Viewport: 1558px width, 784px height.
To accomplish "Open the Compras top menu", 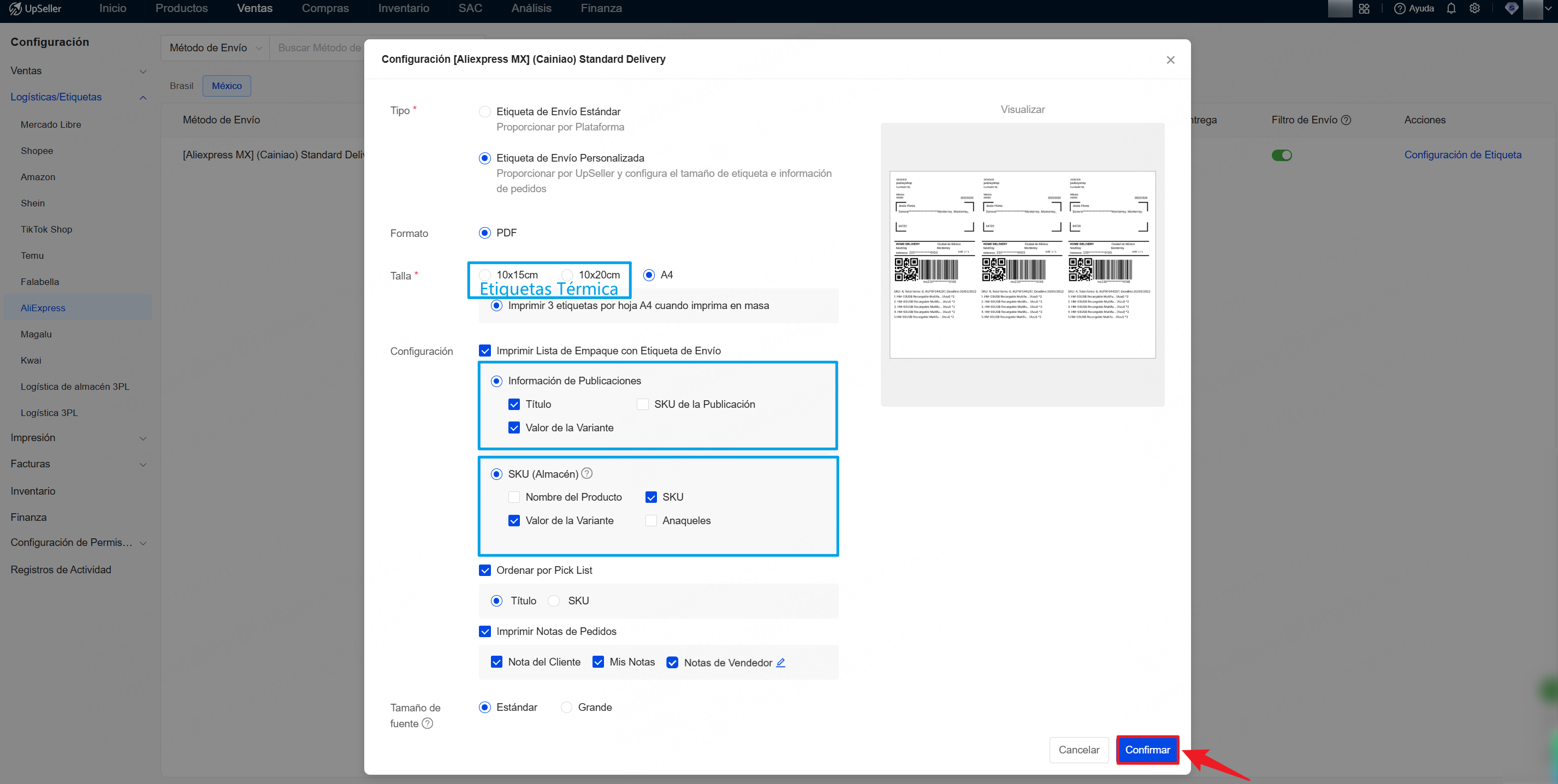I will tap(325, 9).
